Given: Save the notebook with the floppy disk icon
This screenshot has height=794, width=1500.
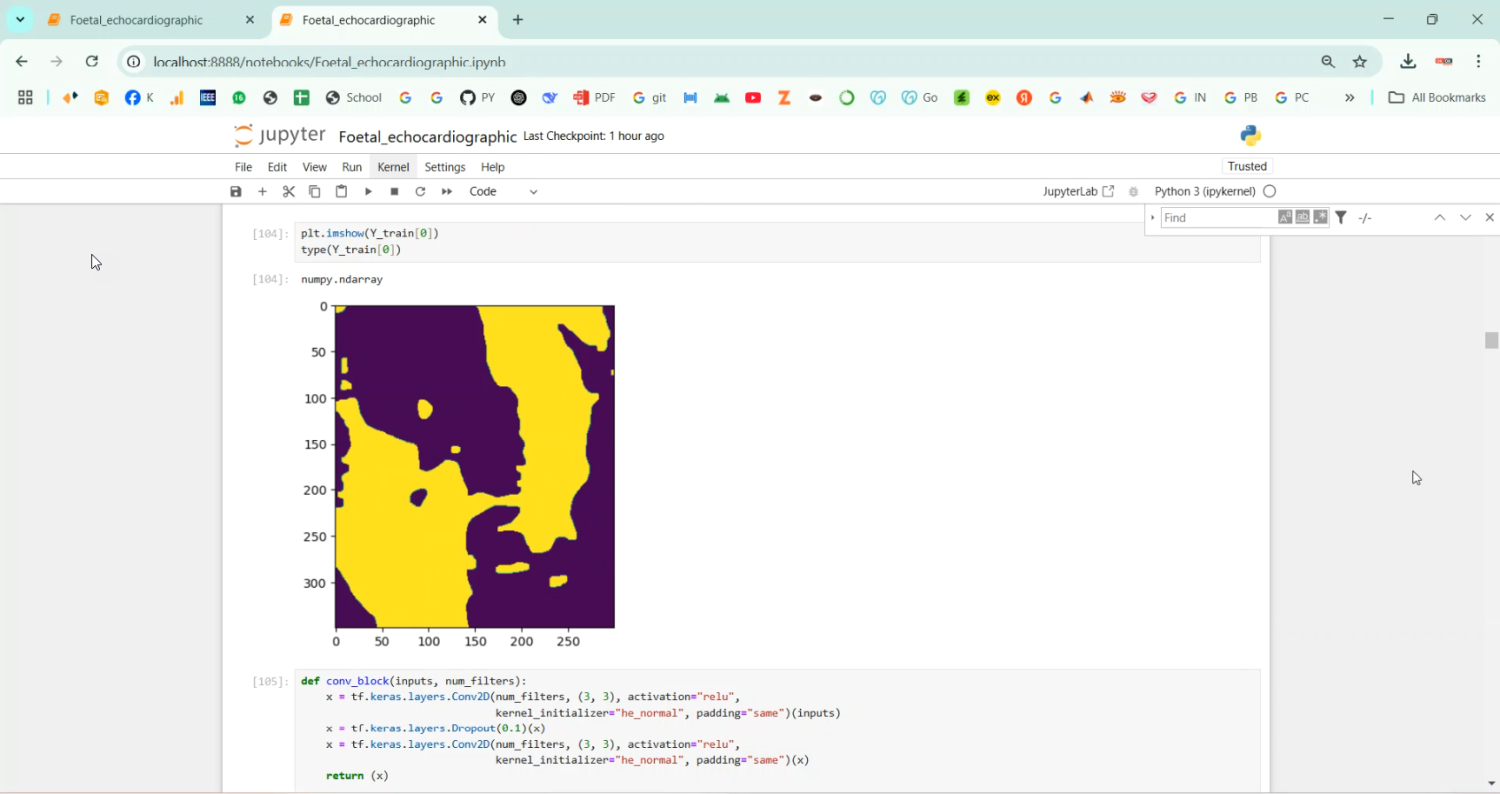Looking at the screenshot, I should 236,191.
